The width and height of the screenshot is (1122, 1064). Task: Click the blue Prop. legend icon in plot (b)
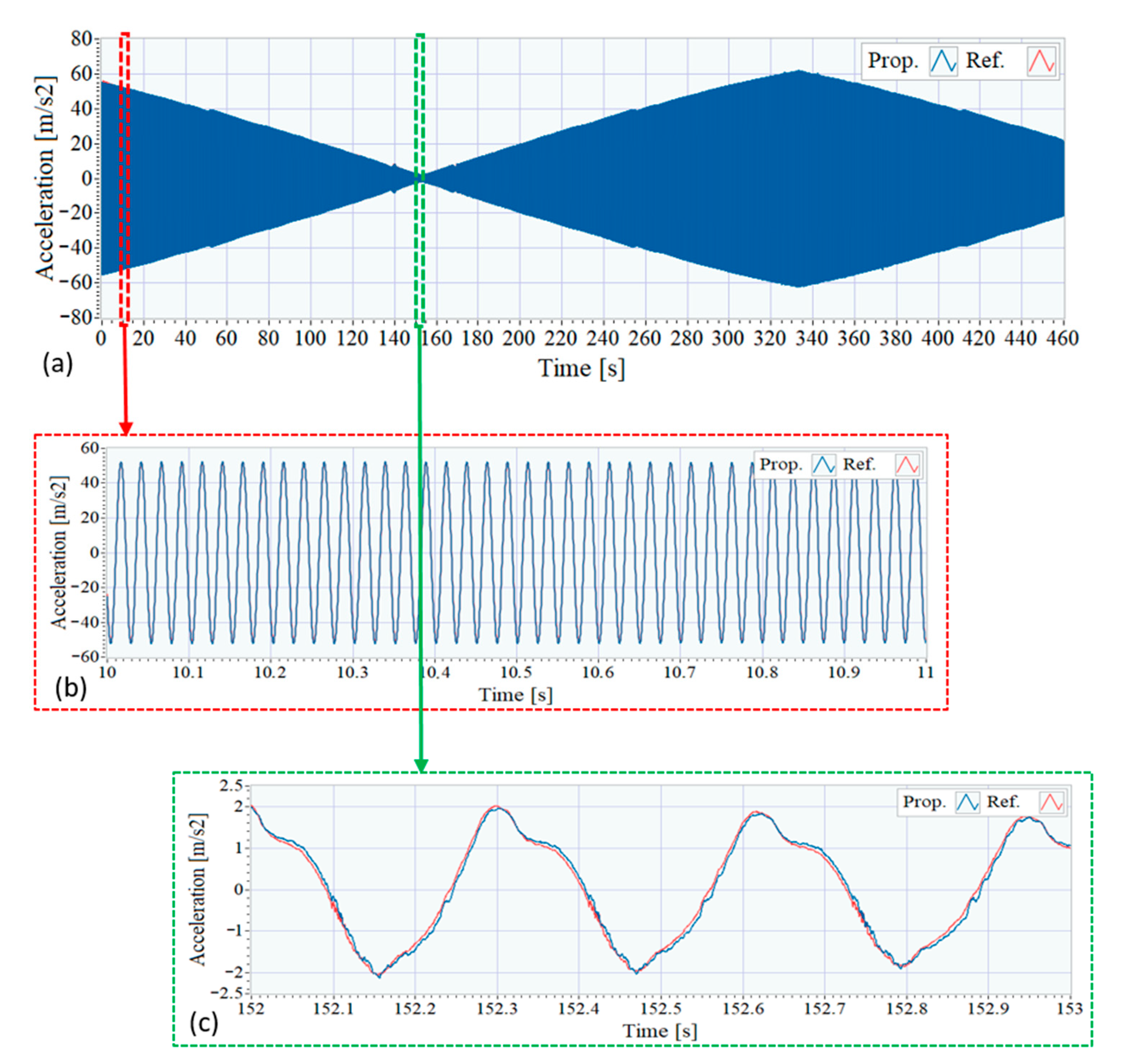click(823, 465)
